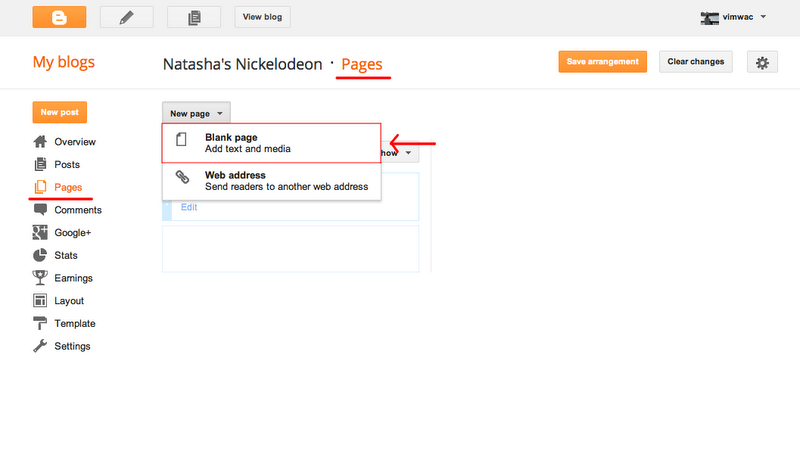Click the Google+ sidebar icon

[40, 233]
